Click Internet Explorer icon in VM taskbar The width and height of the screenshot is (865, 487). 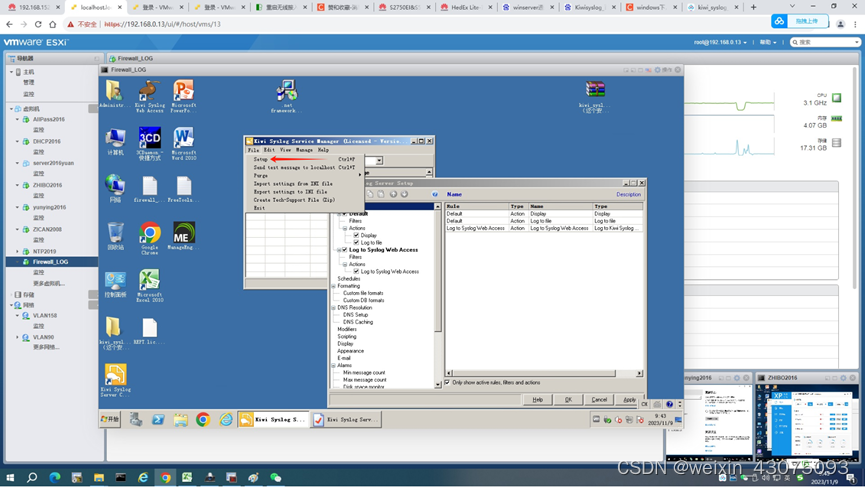226,420
